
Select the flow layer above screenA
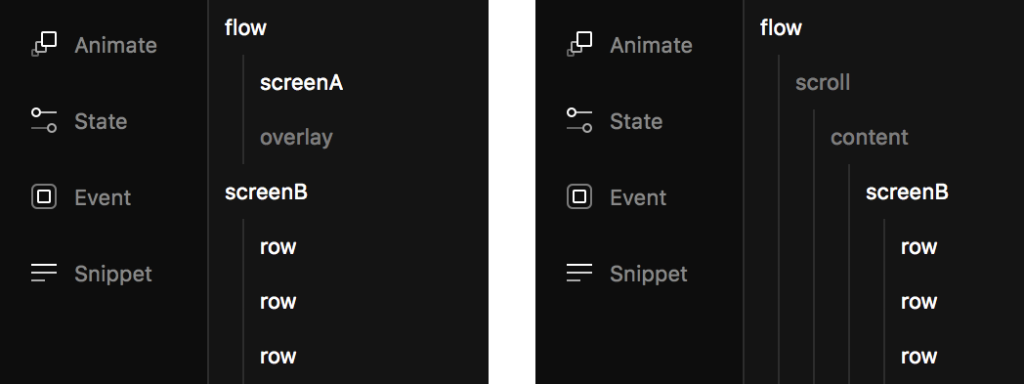(x=246, y=28)
